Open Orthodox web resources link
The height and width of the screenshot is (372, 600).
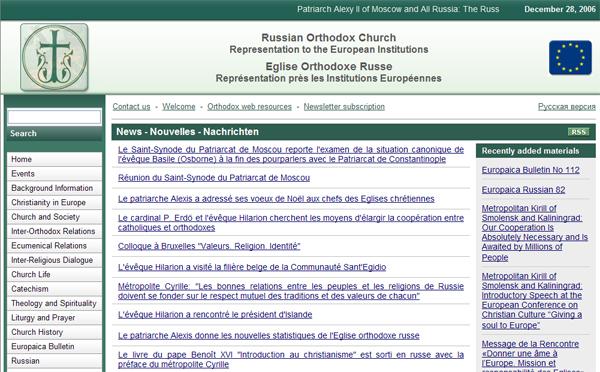249,107
